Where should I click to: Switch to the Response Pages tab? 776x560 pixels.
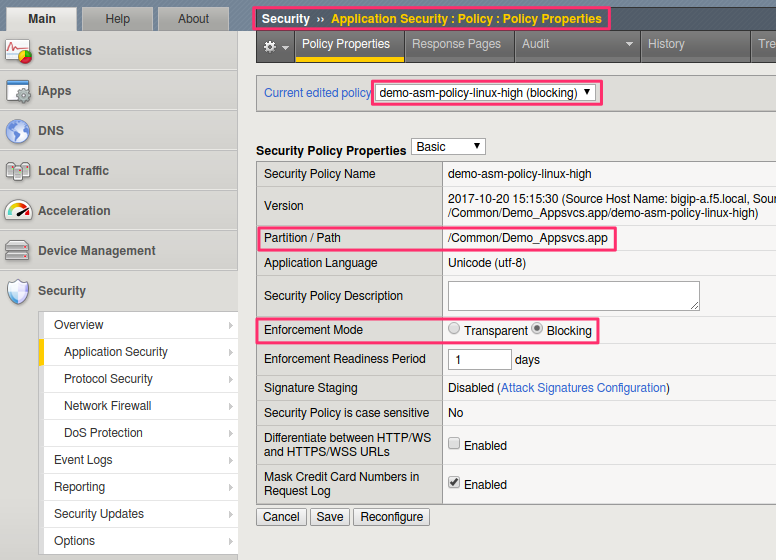click(456, 44)
